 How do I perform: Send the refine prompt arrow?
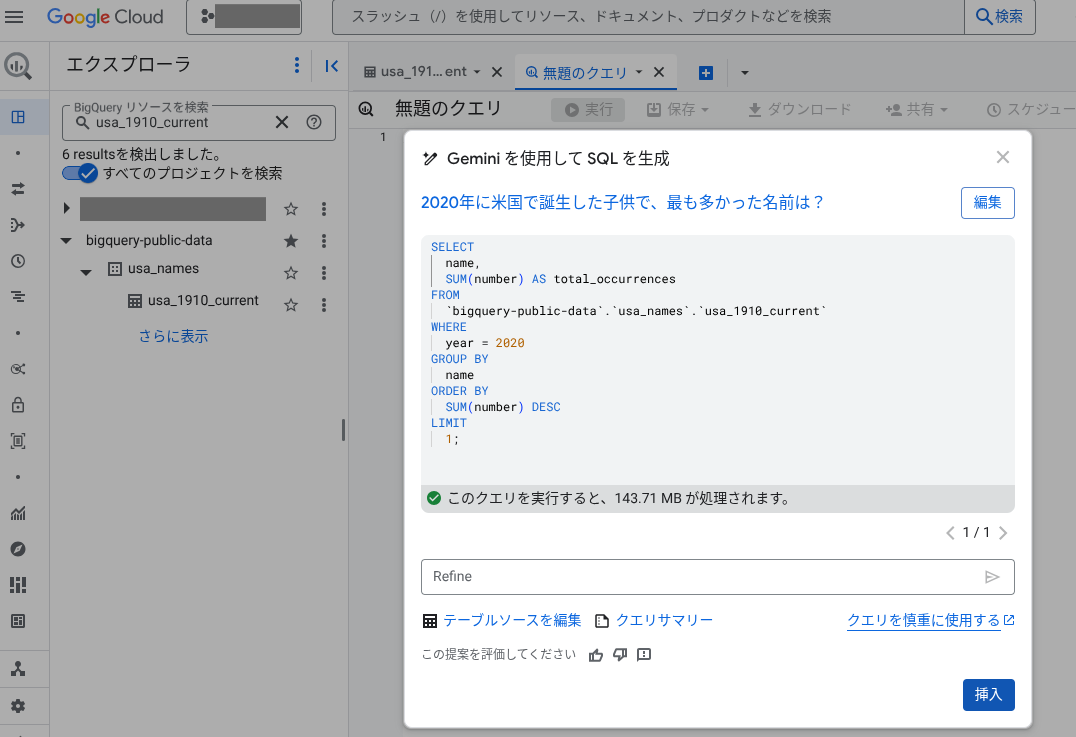[992, 577]
